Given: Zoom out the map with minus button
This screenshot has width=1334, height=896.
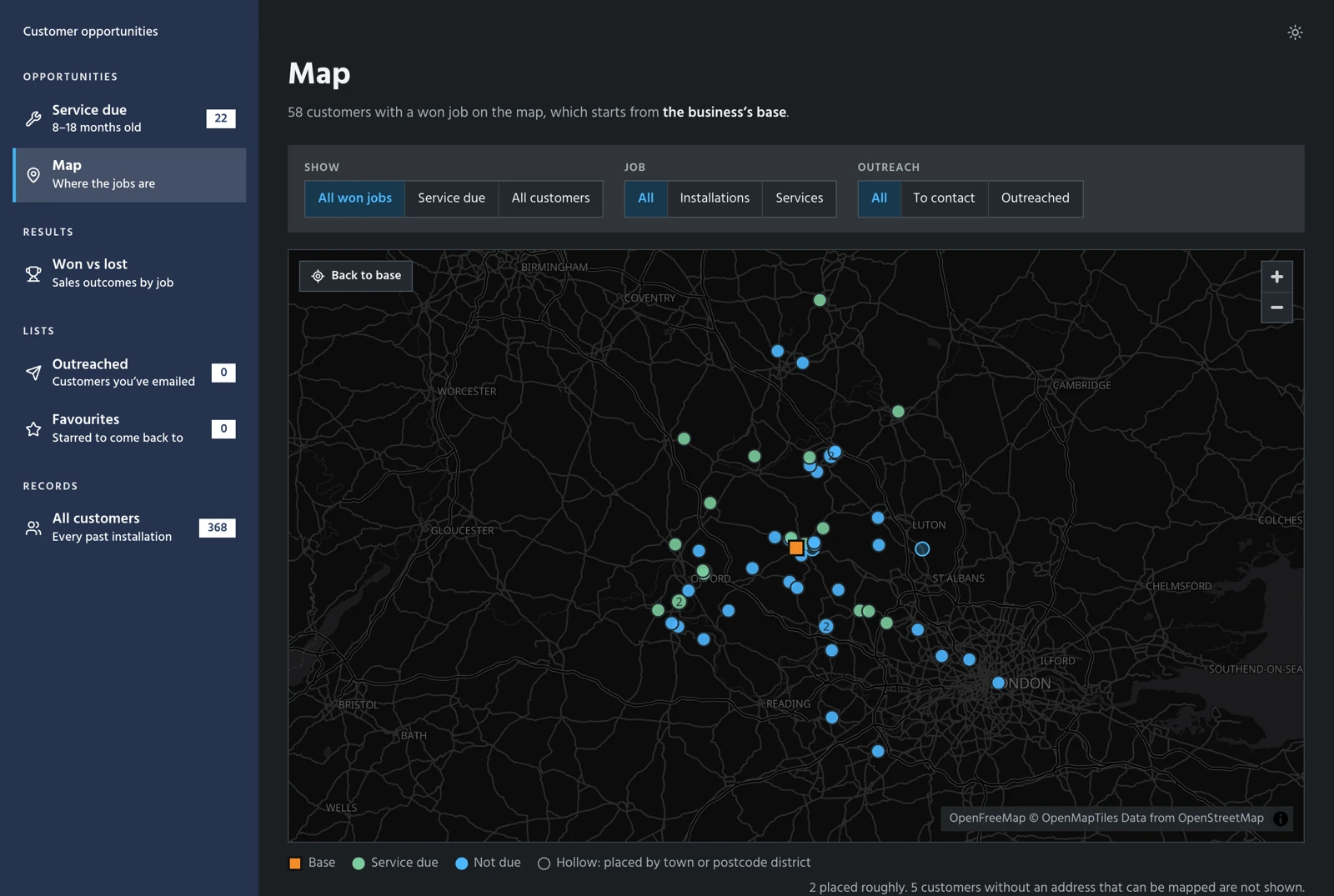Looking at the screenshot, I should (1276, 308).
